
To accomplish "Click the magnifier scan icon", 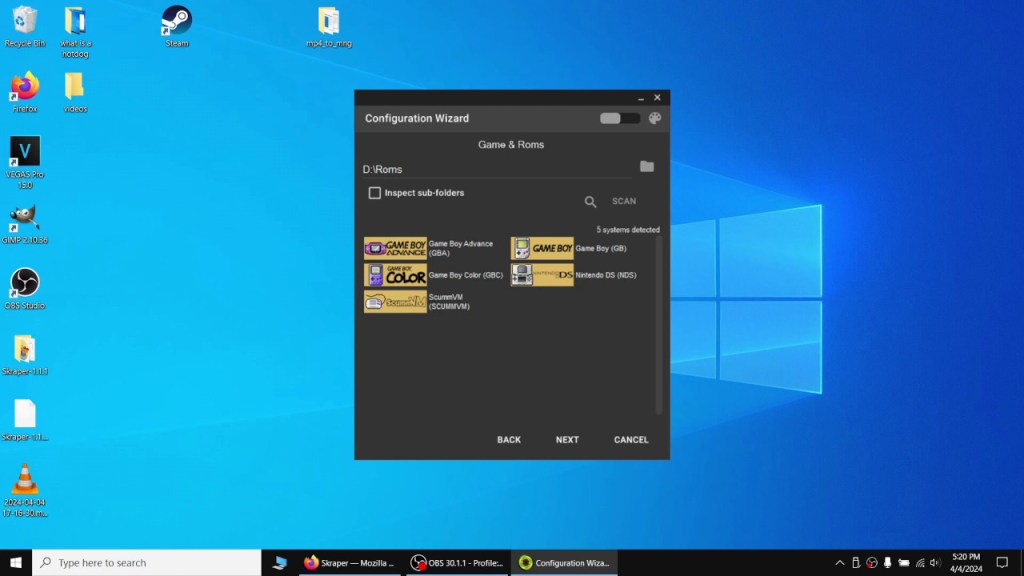I will 590,202.
